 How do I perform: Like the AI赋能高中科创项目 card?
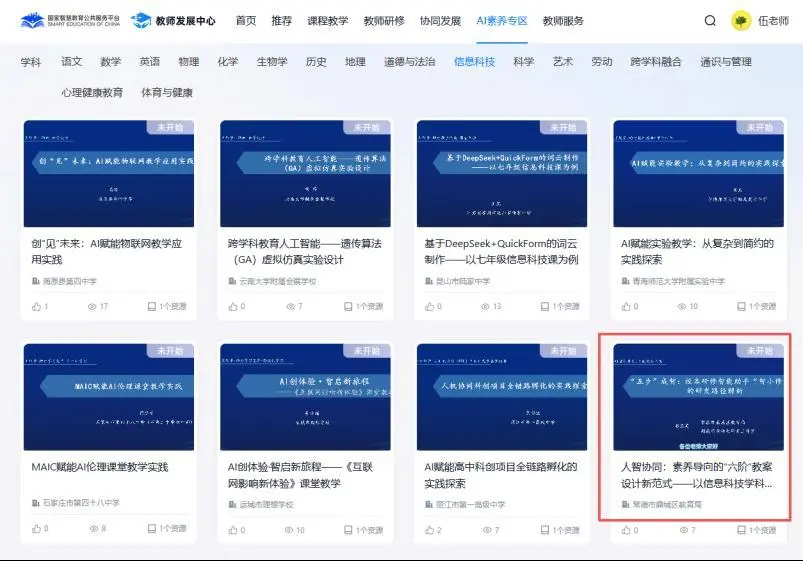point(430,530)
